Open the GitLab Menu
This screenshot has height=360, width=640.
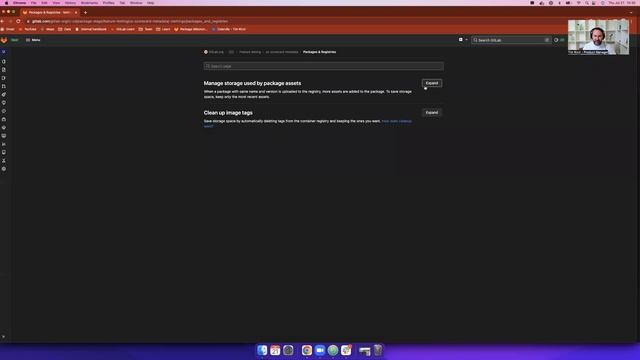coord(33,40)
